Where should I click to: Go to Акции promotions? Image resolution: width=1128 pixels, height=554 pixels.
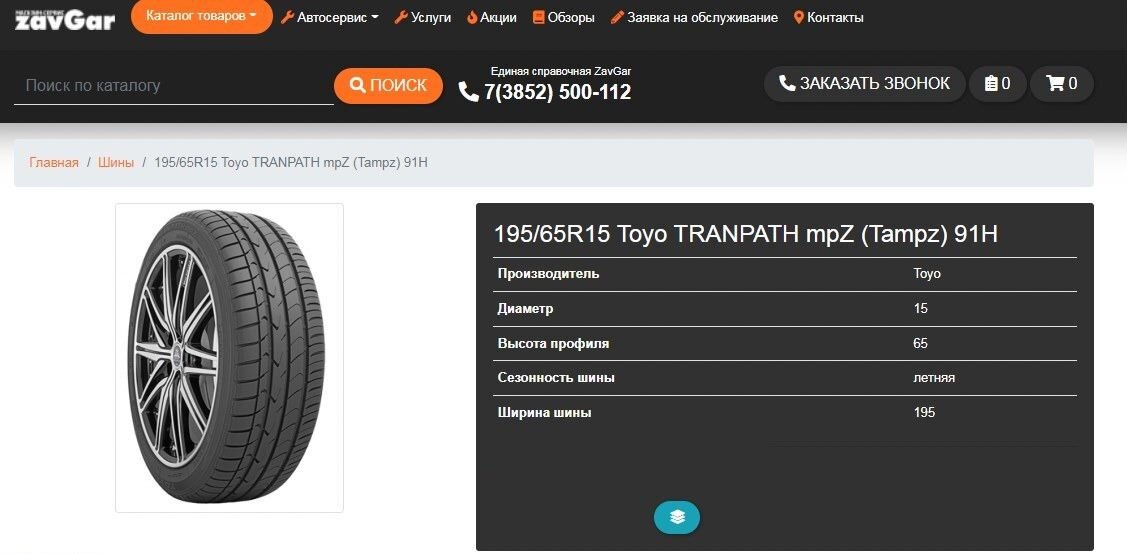491,17
